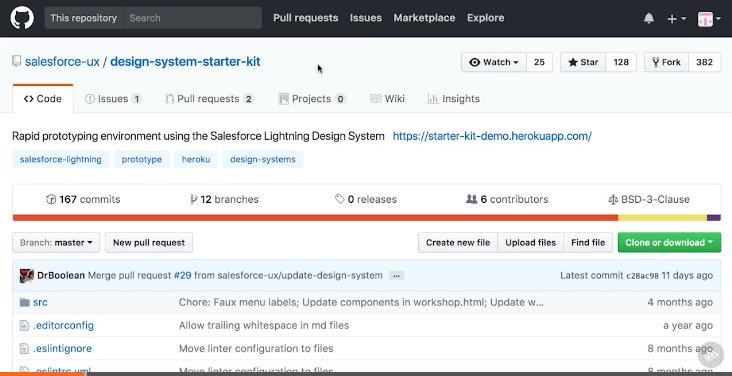The image size is (732, 376).
Task: Click the This repository search scope label
Action: click(x=84, y=18)
